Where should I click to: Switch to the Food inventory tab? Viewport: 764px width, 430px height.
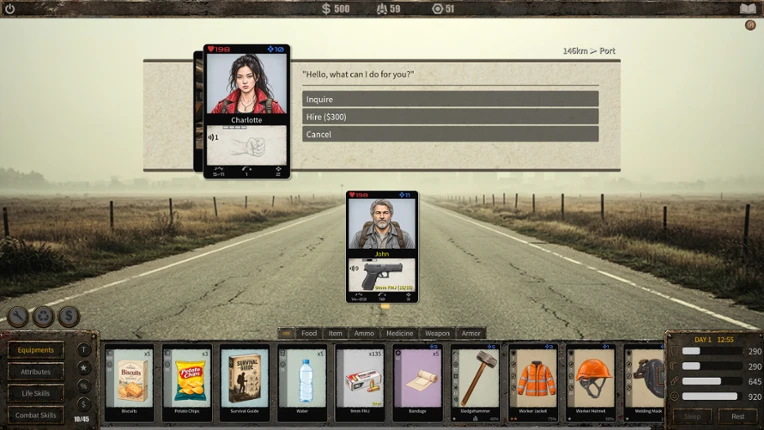coord(309,333)
